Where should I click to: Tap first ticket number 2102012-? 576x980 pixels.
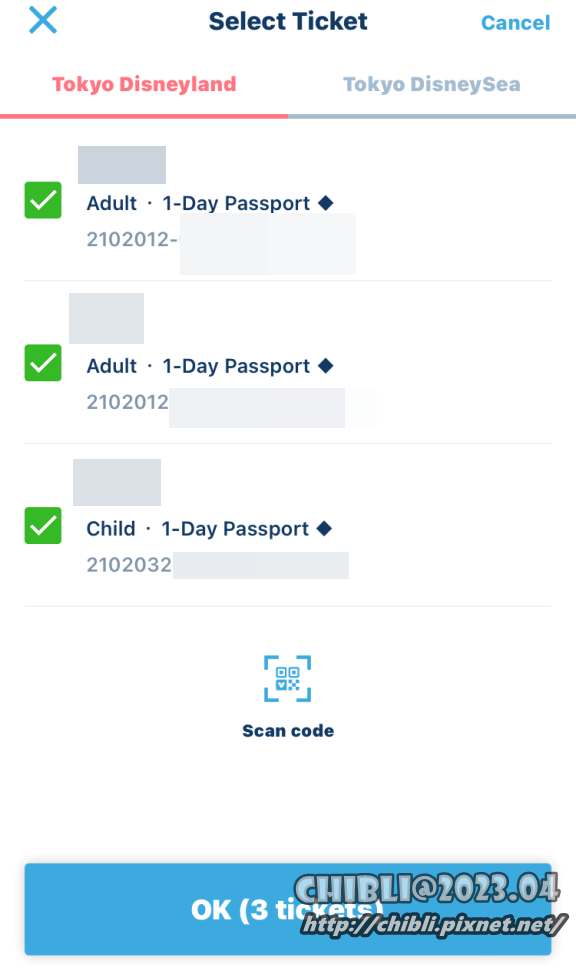coord(132,239)
